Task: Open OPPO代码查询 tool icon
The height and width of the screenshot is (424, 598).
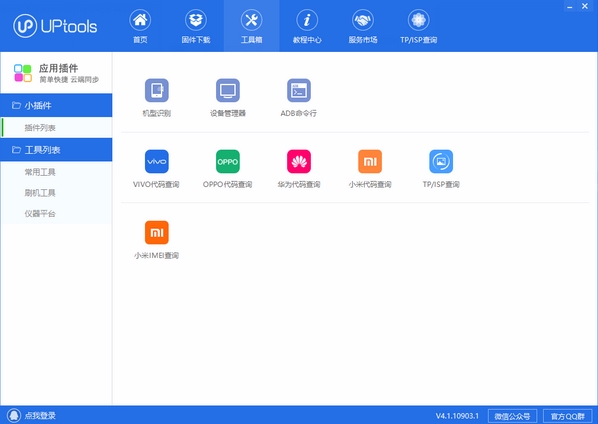Action: click(228, 161)
